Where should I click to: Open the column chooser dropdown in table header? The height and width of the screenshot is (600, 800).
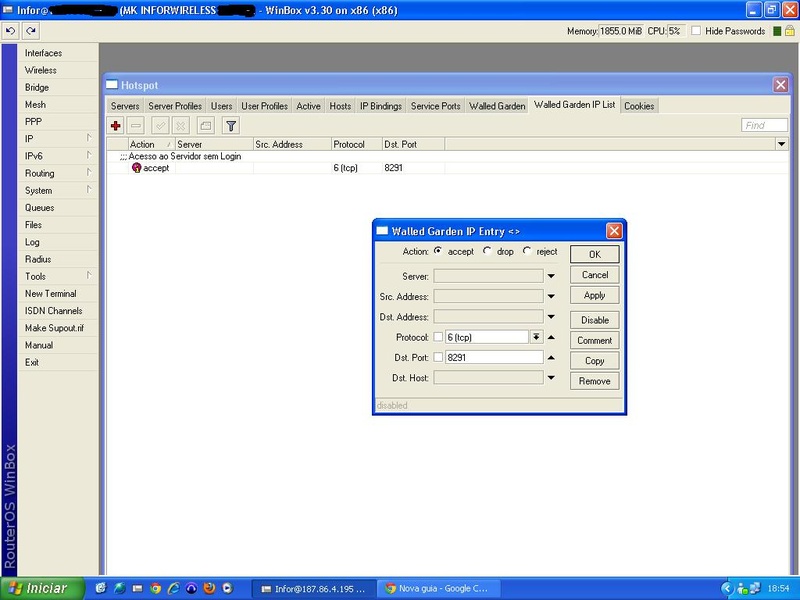point(782,144)
